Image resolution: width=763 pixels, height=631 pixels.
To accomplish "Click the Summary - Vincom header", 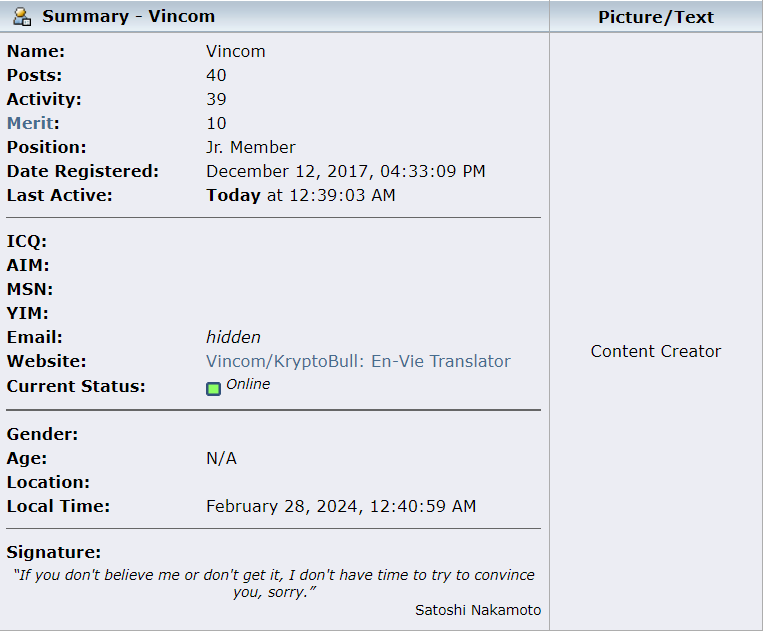I will (128, 16).
